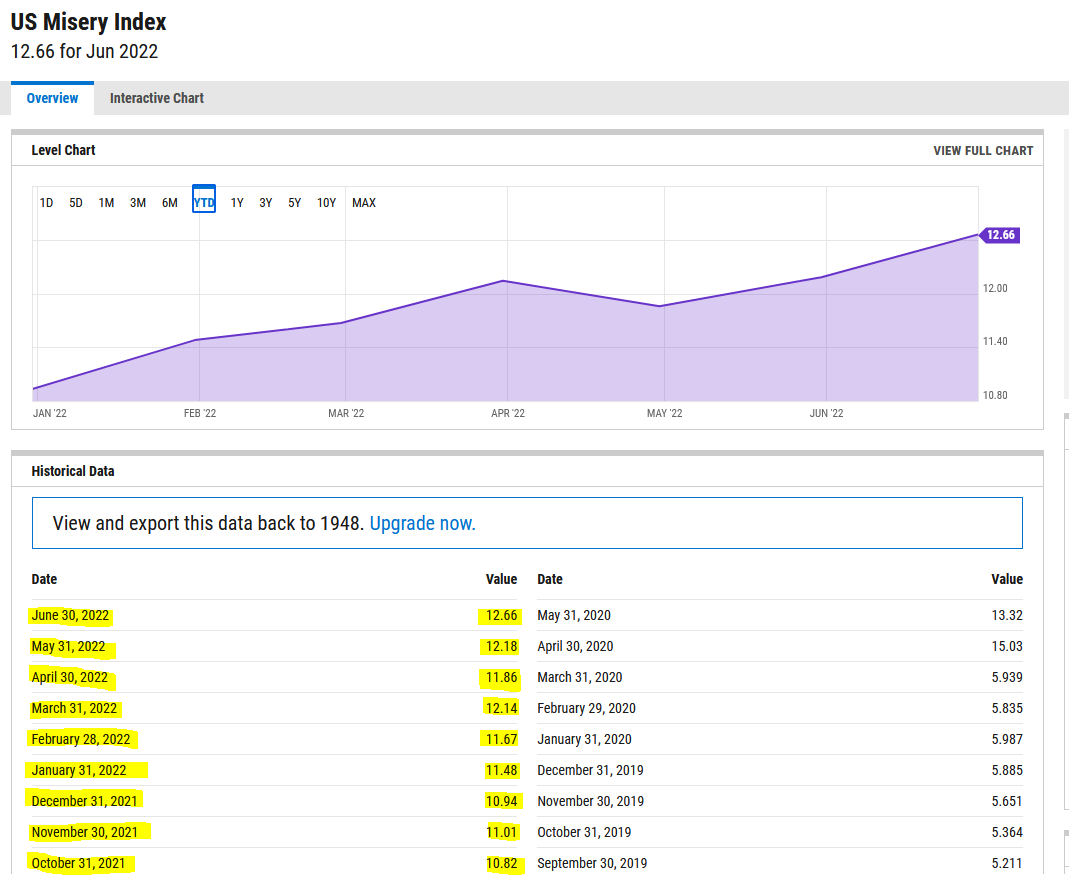
Task: Click the 11.86 value cell
Action: (501, 677)
